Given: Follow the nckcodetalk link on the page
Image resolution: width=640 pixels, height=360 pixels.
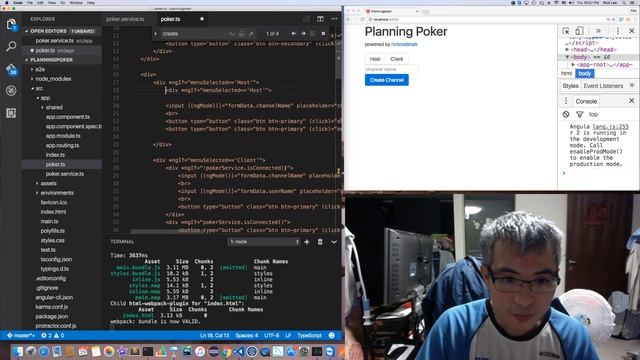Looking at the screenshot, I should (404, 44).
